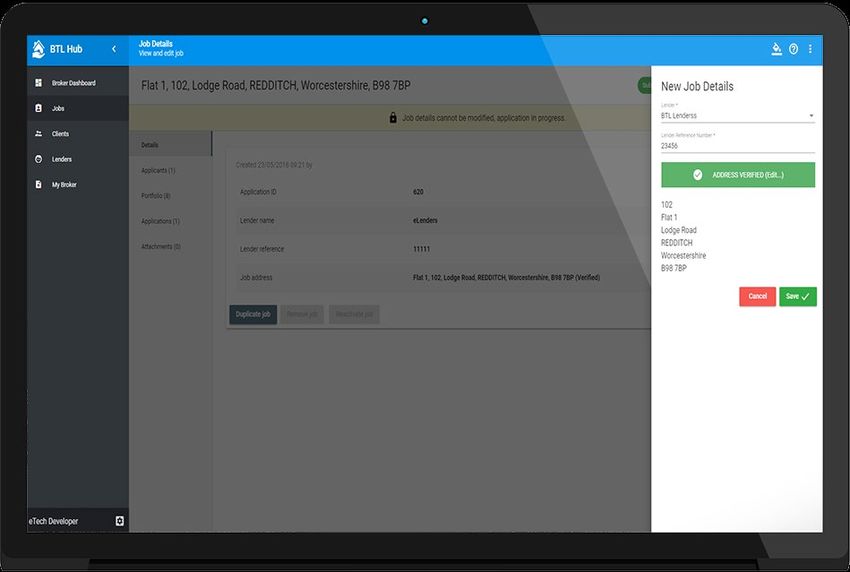Open the help question mark icon
Screen dimensions: 850x572
(x=794, y=49)
